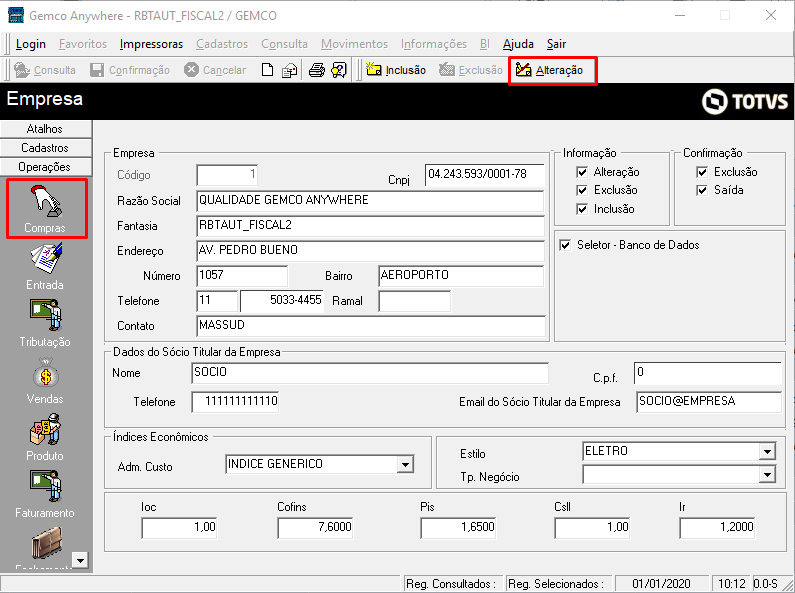The height and width of the screenshot is (593, 795).
Task: Expand the Estilo dropdown
Action: pyautogui.click(x=768, y=451)
